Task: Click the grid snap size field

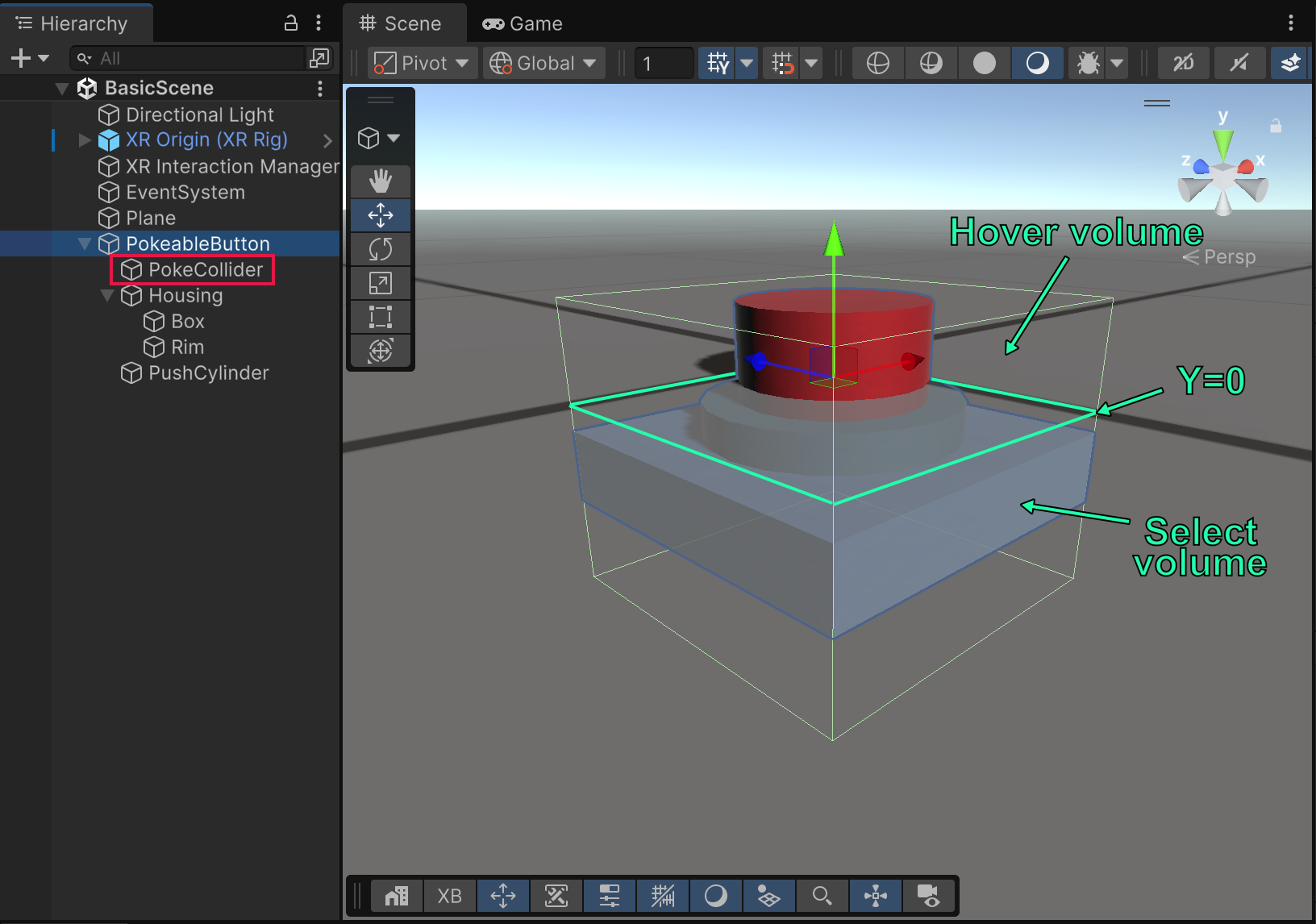Action: click(x=664, y=63)
